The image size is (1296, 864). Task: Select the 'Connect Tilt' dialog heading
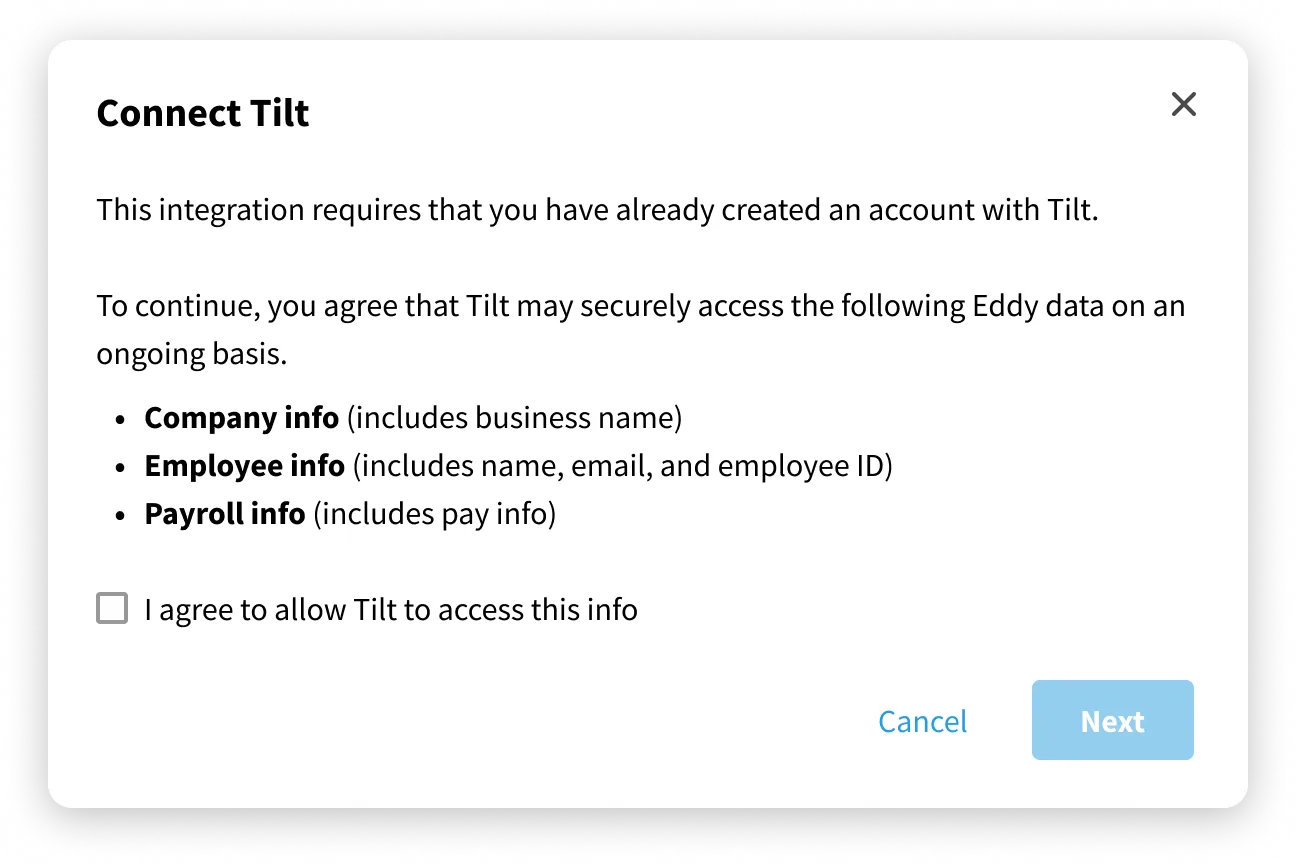pos(203,113)
